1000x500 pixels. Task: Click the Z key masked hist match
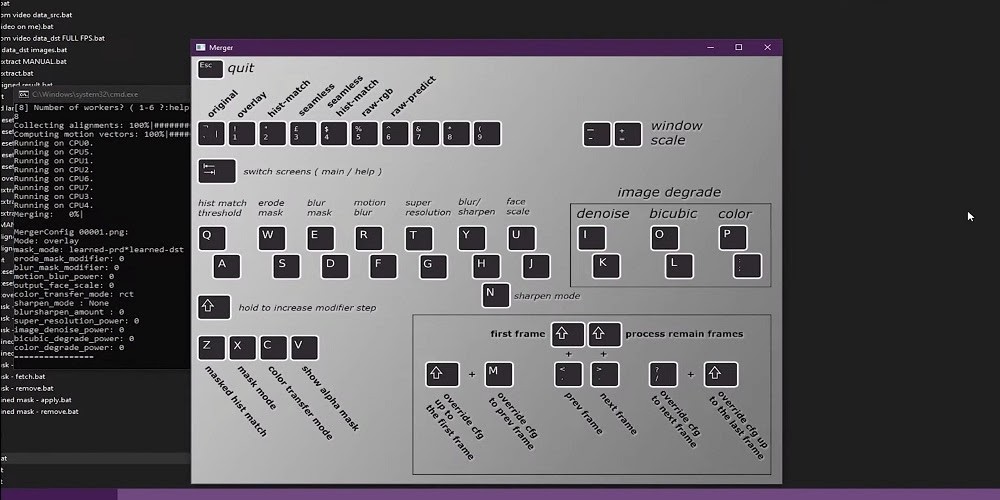pos(211,347)
